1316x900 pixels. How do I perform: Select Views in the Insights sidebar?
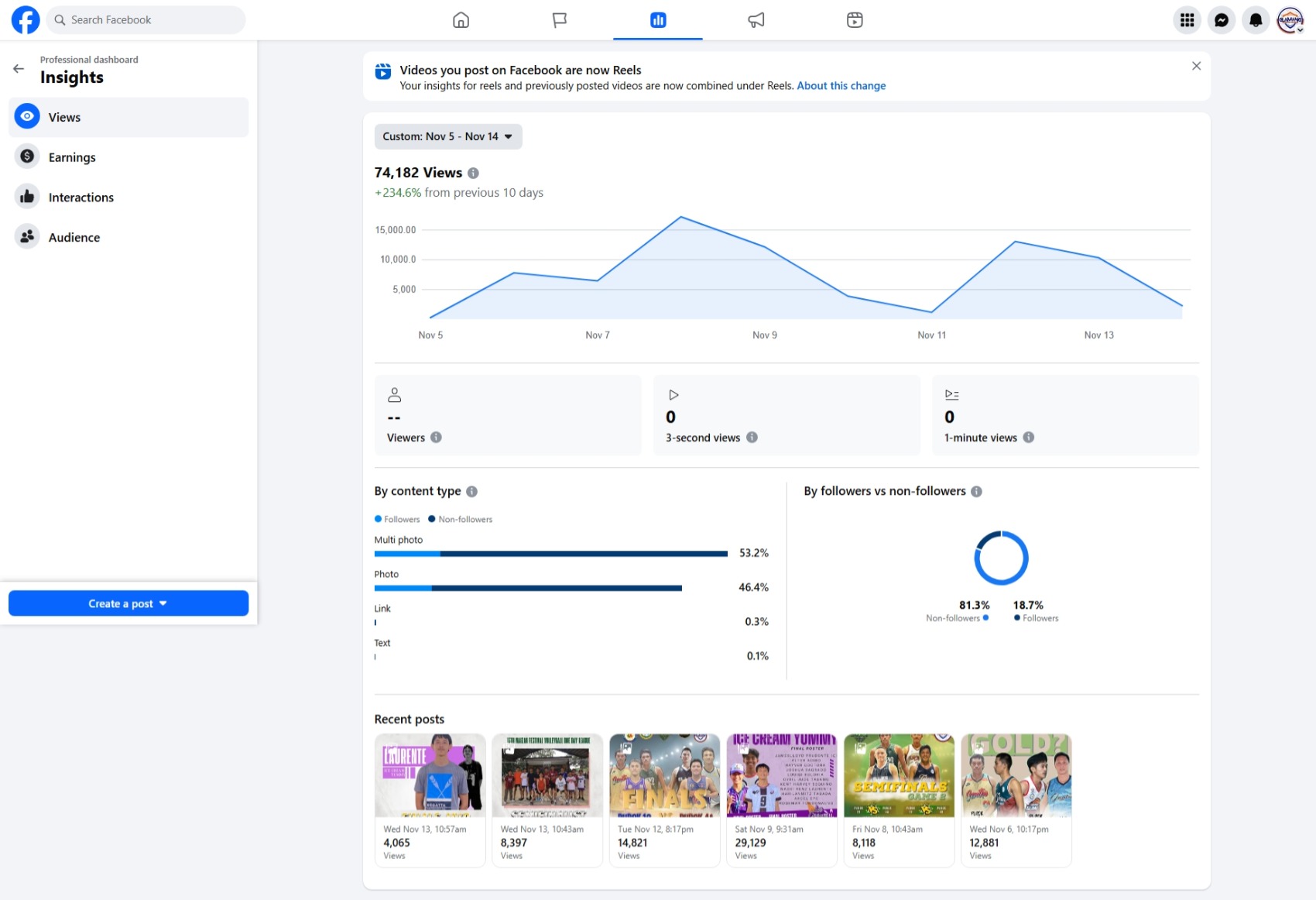click(x=129, y=117)
